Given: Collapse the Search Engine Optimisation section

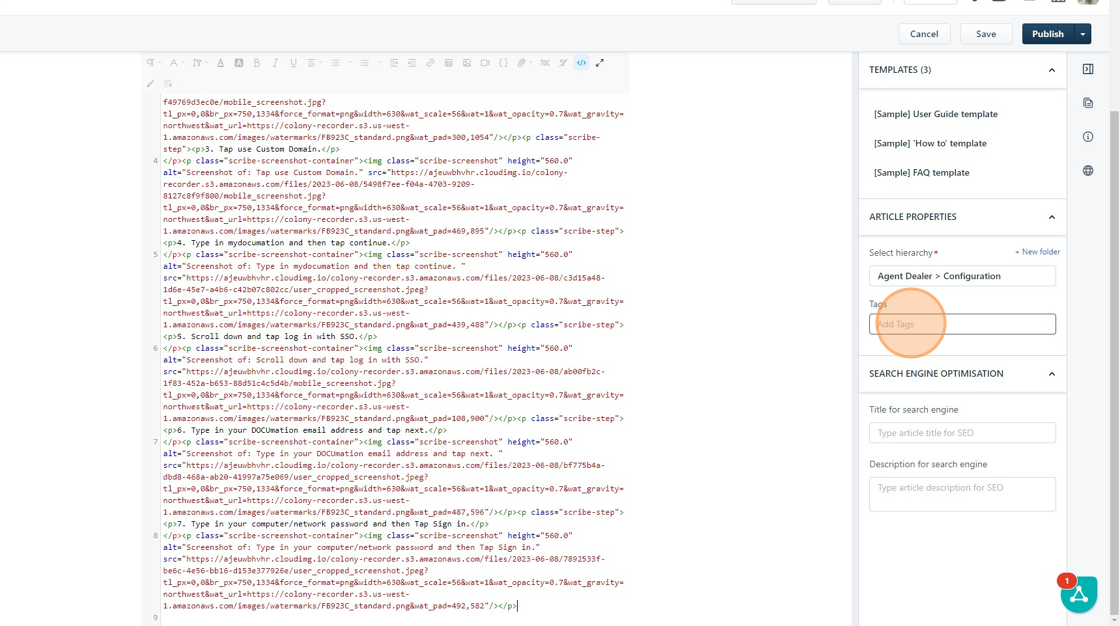Looking at the screenshot, I should (x=1051, y=374).
